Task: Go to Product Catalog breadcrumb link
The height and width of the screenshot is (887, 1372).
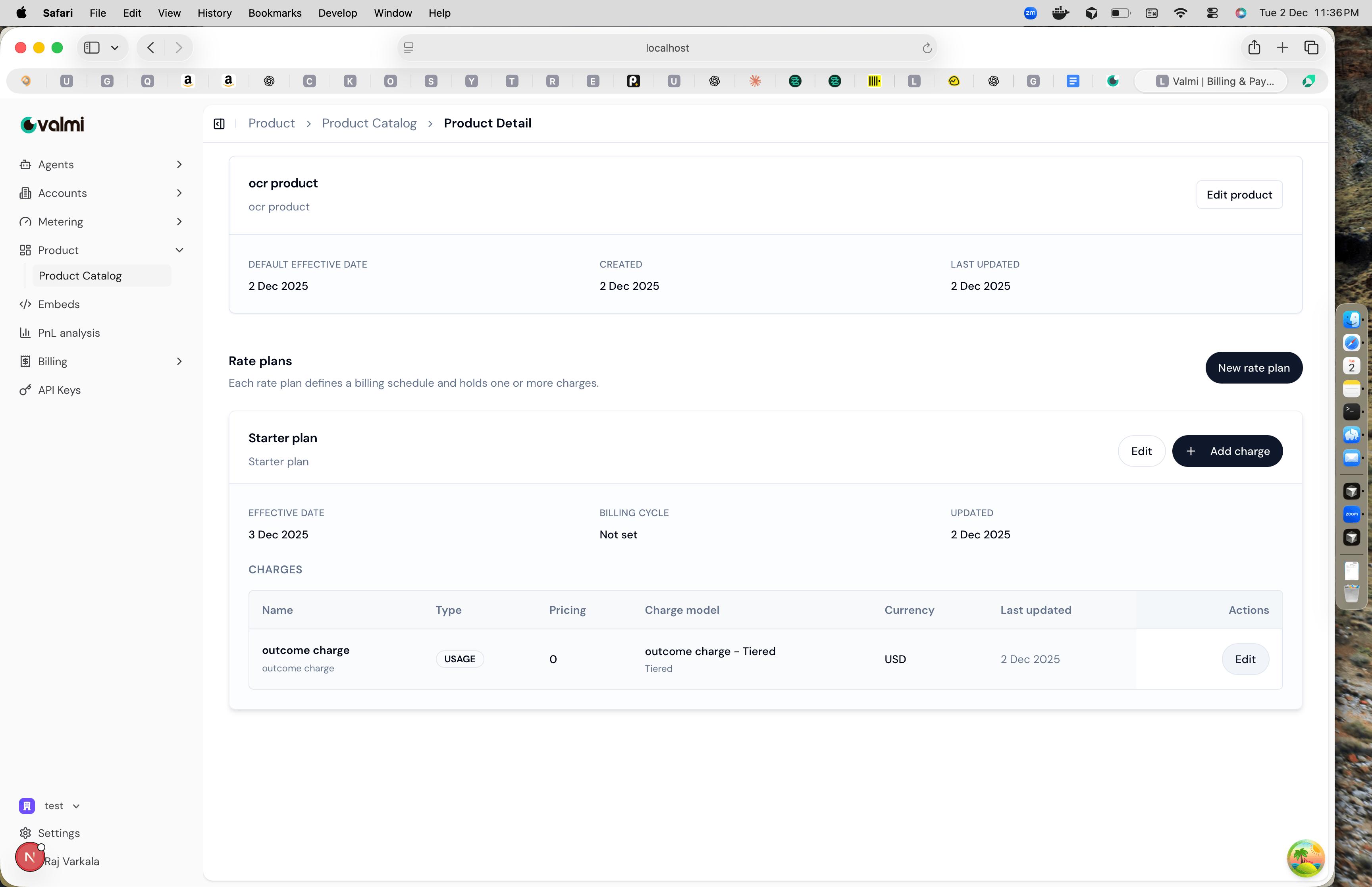Action: [369, 123]
